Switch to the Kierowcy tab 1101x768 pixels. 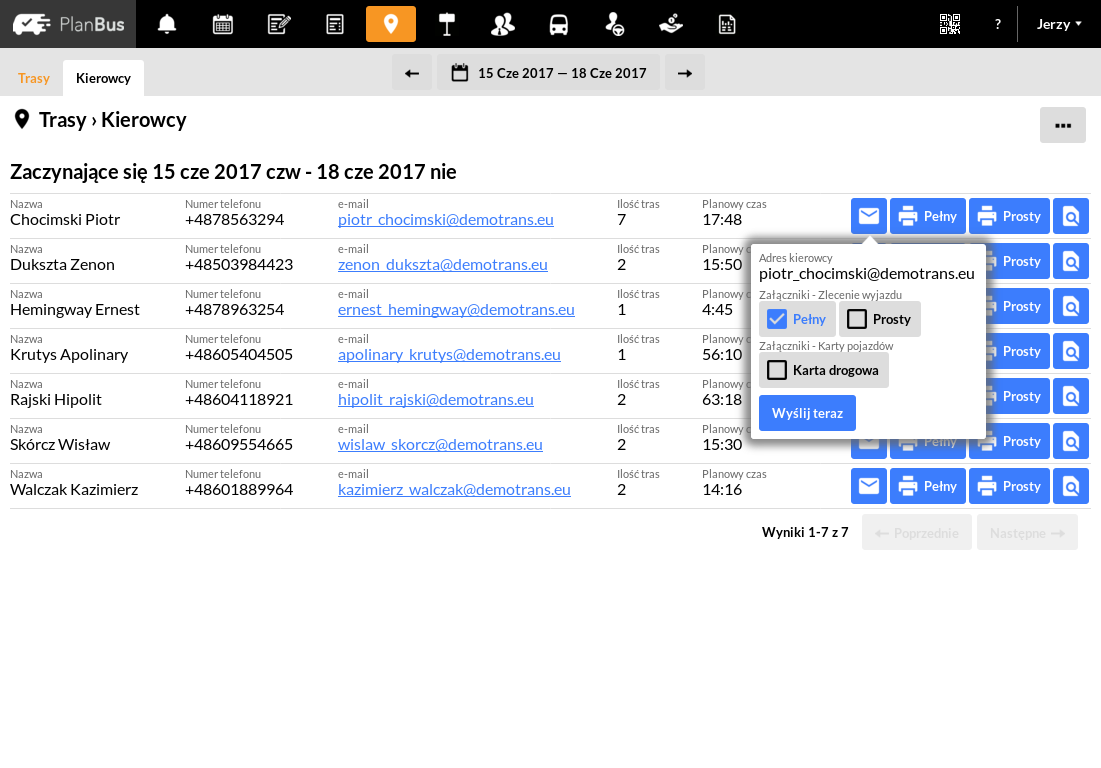pyautogui.click(x=103, y=77)
